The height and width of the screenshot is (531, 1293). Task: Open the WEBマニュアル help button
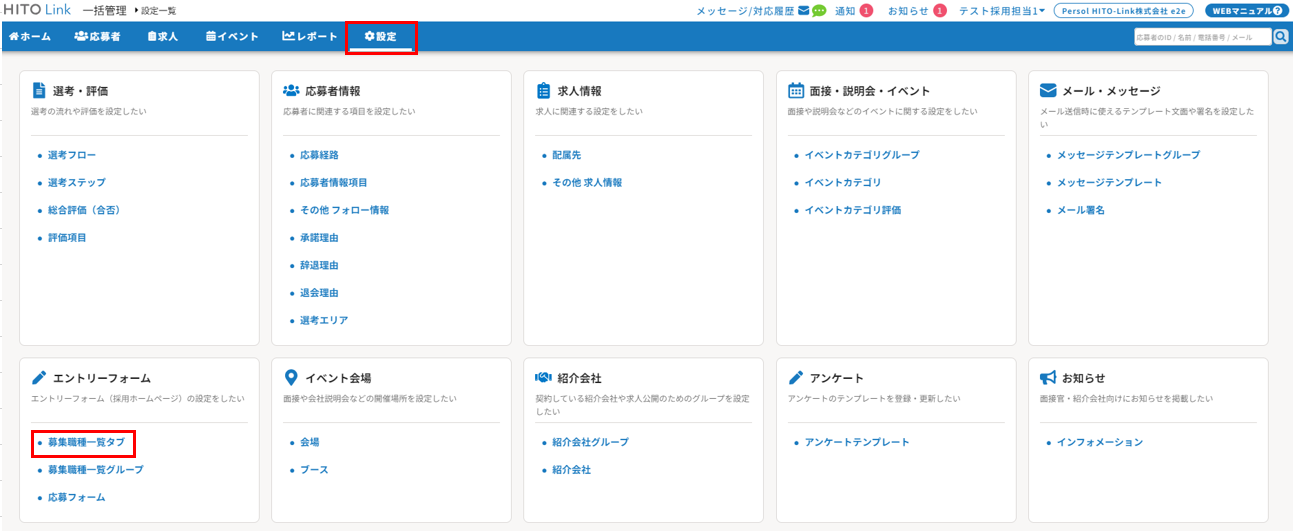[x=1245, y=11]
